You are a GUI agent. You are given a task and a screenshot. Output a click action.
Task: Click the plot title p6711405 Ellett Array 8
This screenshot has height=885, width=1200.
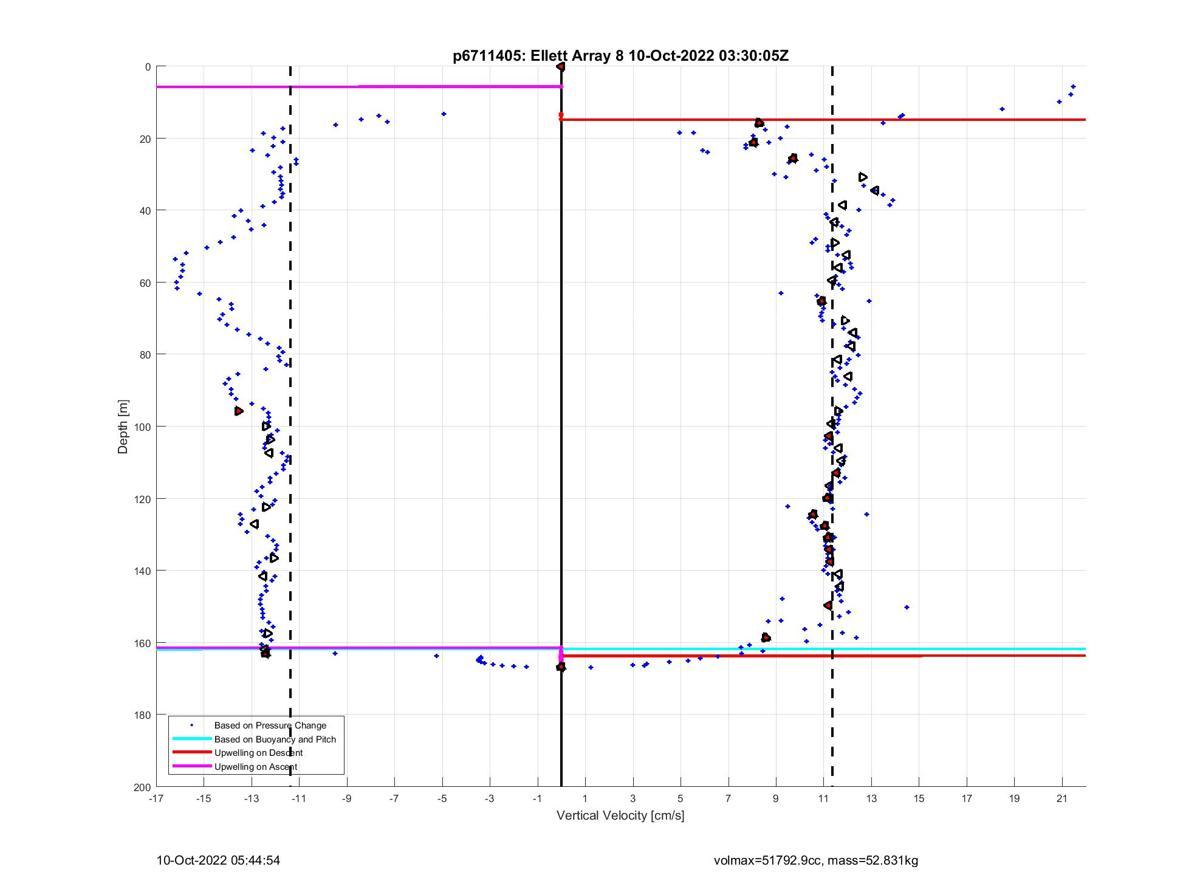point(620,56)
